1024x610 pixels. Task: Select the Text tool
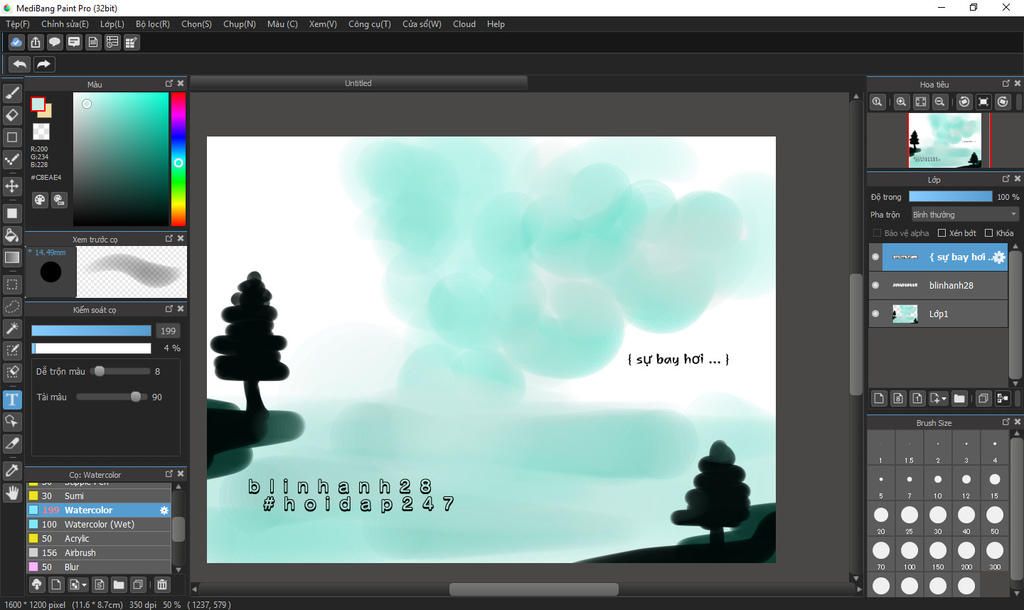pyautogui.click(x=12, y=399)
